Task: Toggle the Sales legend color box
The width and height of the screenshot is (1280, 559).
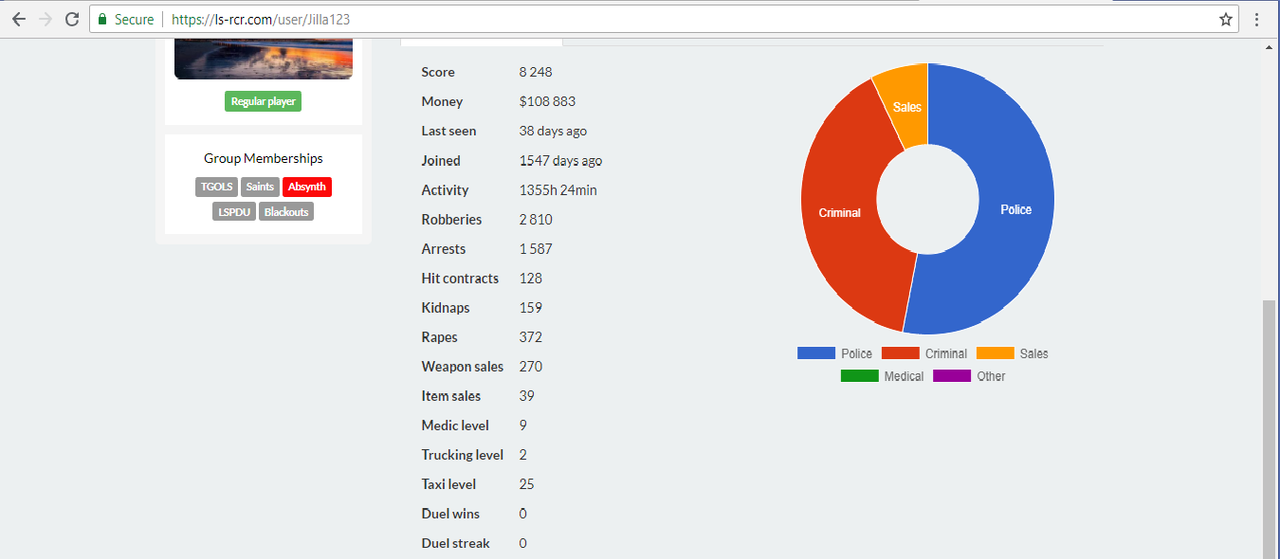Action: 995,353
